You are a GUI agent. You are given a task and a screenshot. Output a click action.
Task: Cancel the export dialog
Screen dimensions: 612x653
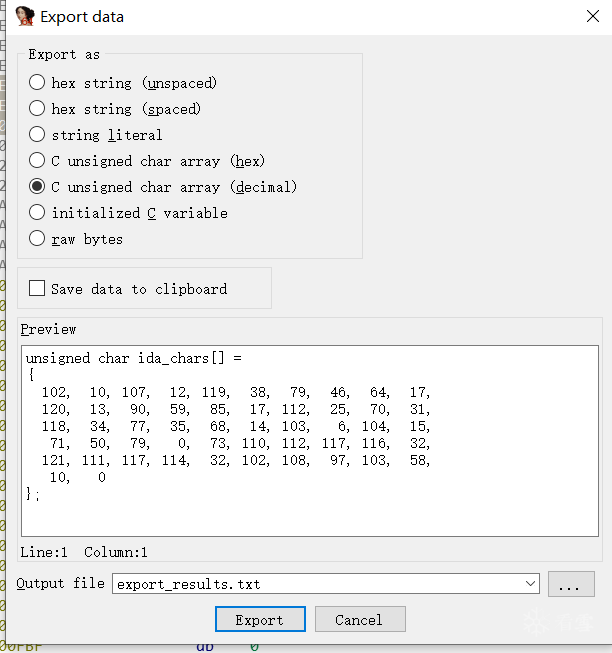point(359,619)
